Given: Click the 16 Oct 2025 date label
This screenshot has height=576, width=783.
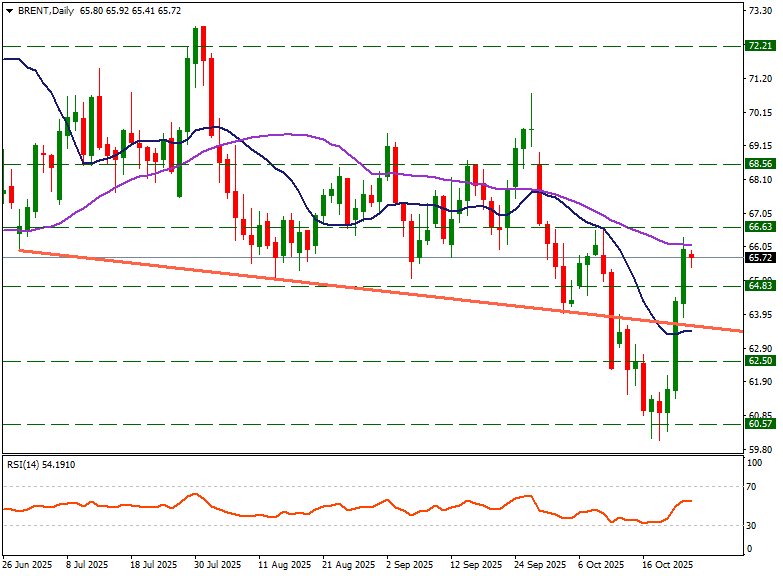Looking at the screenshot, I should (x=667, y=564).
